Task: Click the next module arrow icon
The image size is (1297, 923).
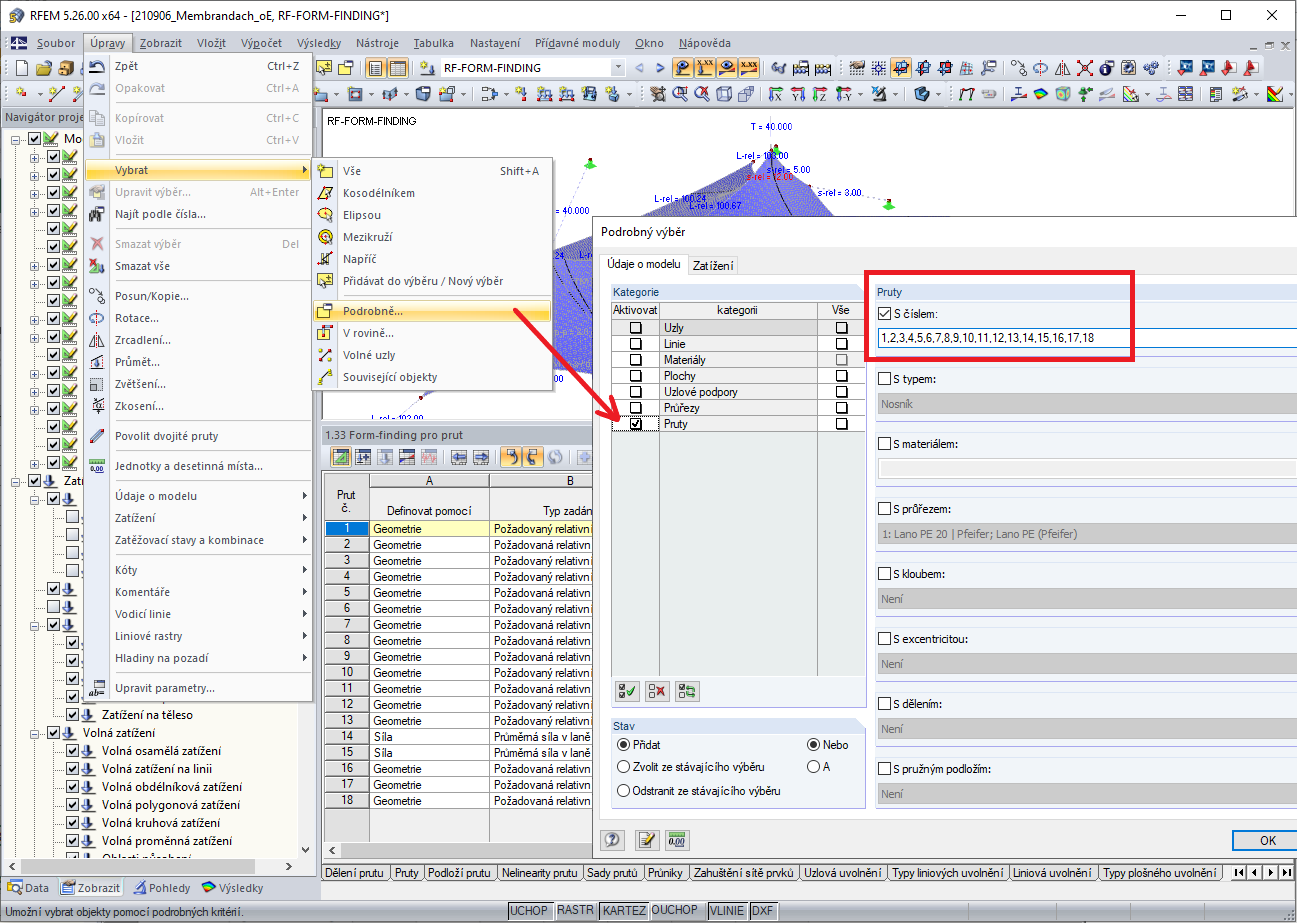Action: pos(660,68)
